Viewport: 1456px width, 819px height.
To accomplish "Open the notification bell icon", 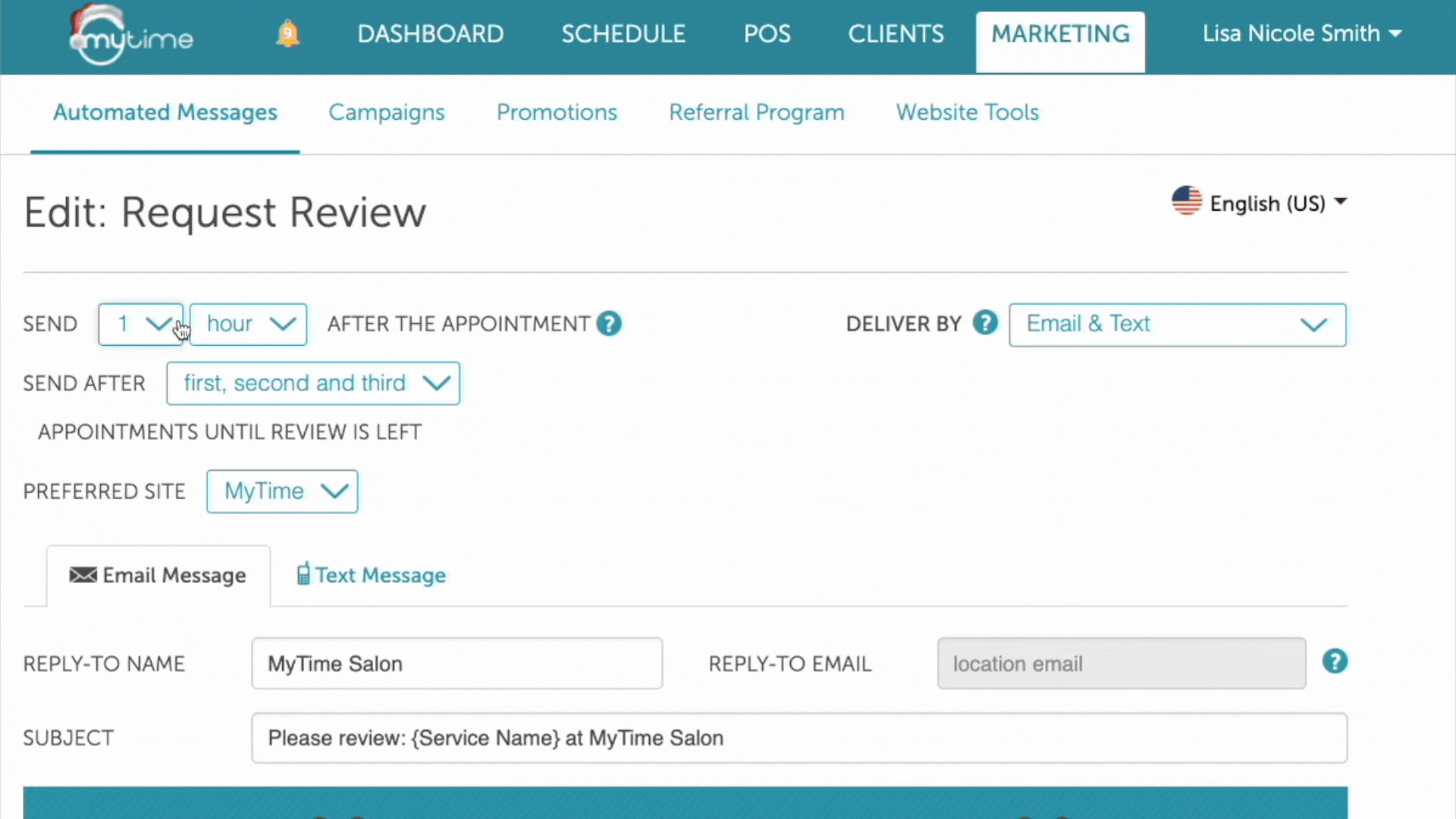I will 287,33.
